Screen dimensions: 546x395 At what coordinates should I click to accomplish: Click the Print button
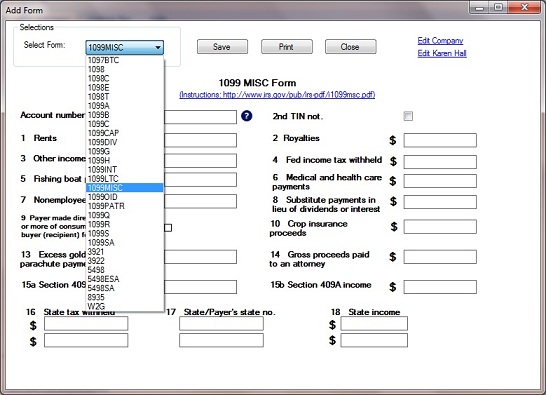tap(287, 47)
